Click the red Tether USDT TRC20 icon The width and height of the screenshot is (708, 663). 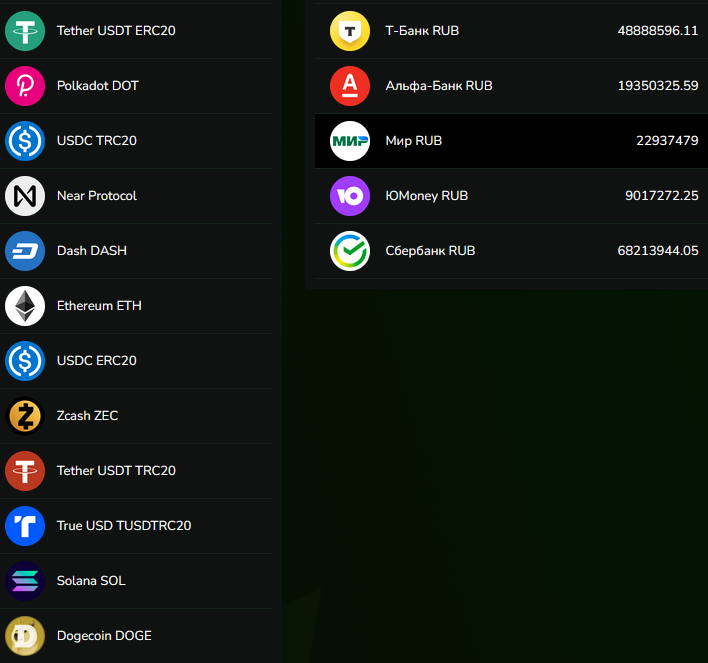pos(25,471)
